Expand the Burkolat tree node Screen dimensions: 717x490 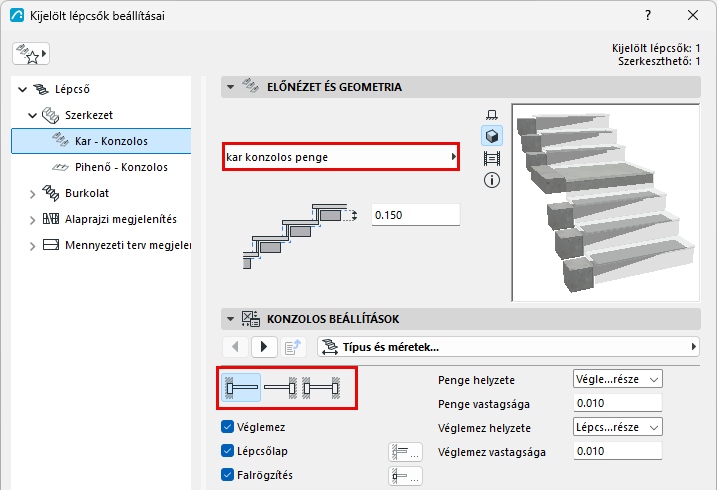(x=32, y=194)
